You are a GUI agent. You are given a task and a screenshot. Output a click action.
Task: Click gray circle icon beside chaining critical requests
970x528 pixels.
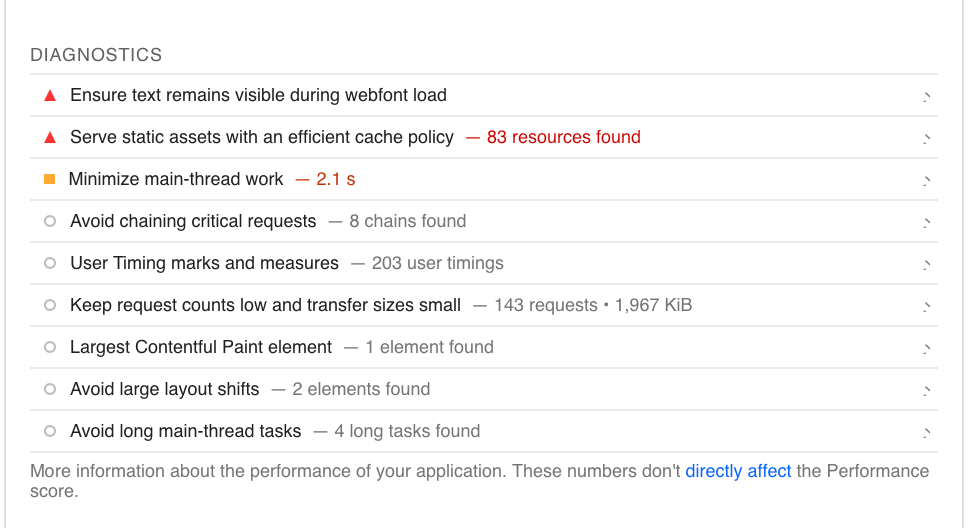[x=50, y=221]
